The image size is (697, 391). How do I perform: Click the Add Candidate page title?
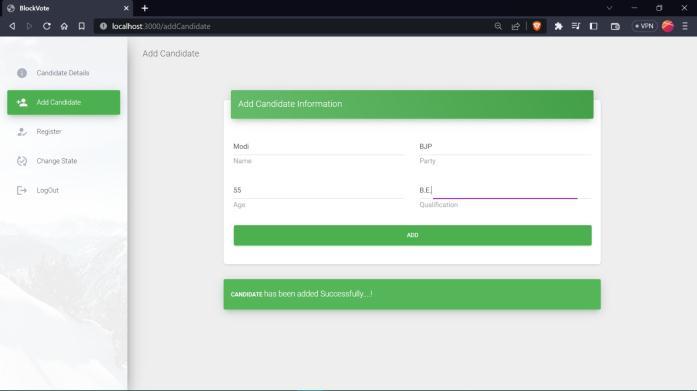171,53
